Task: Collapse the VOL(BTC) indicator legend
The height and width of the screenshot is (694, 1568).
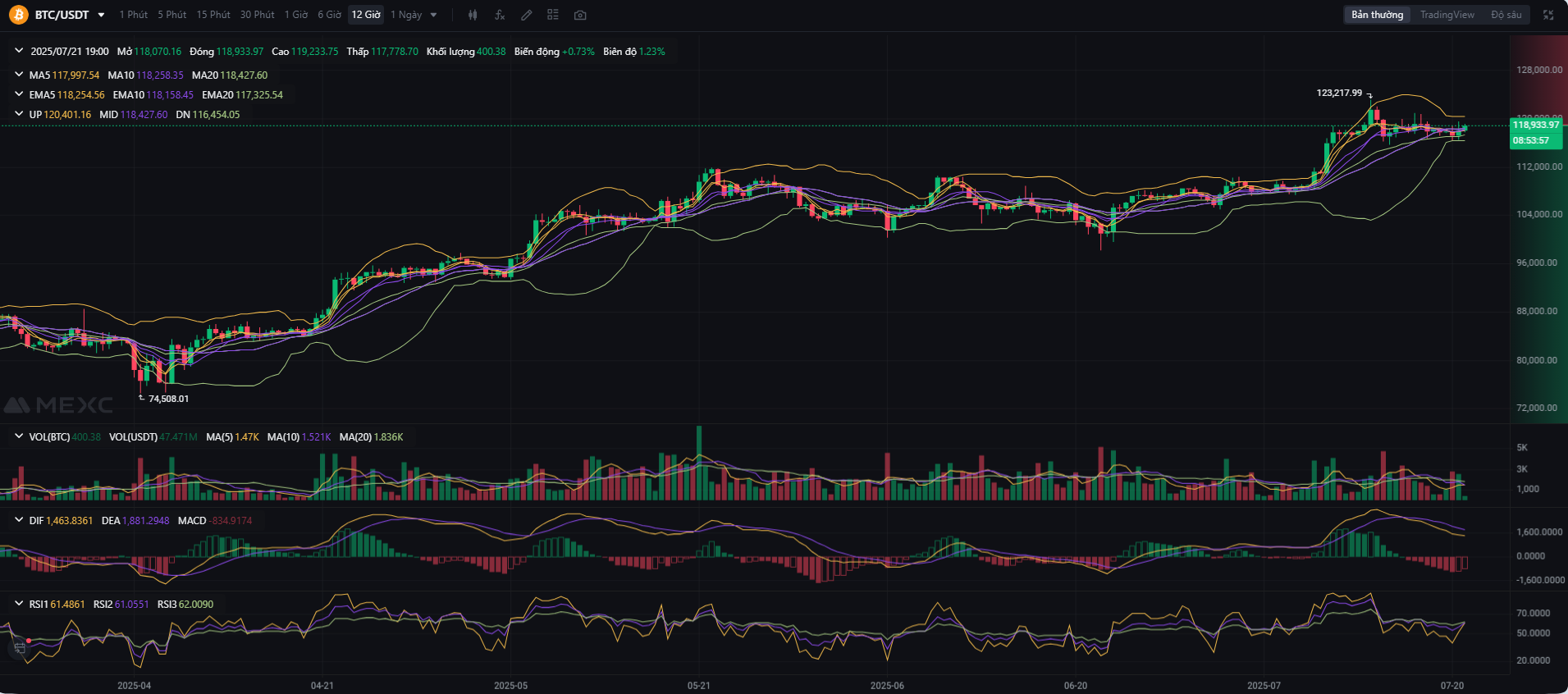Action: 19,436
